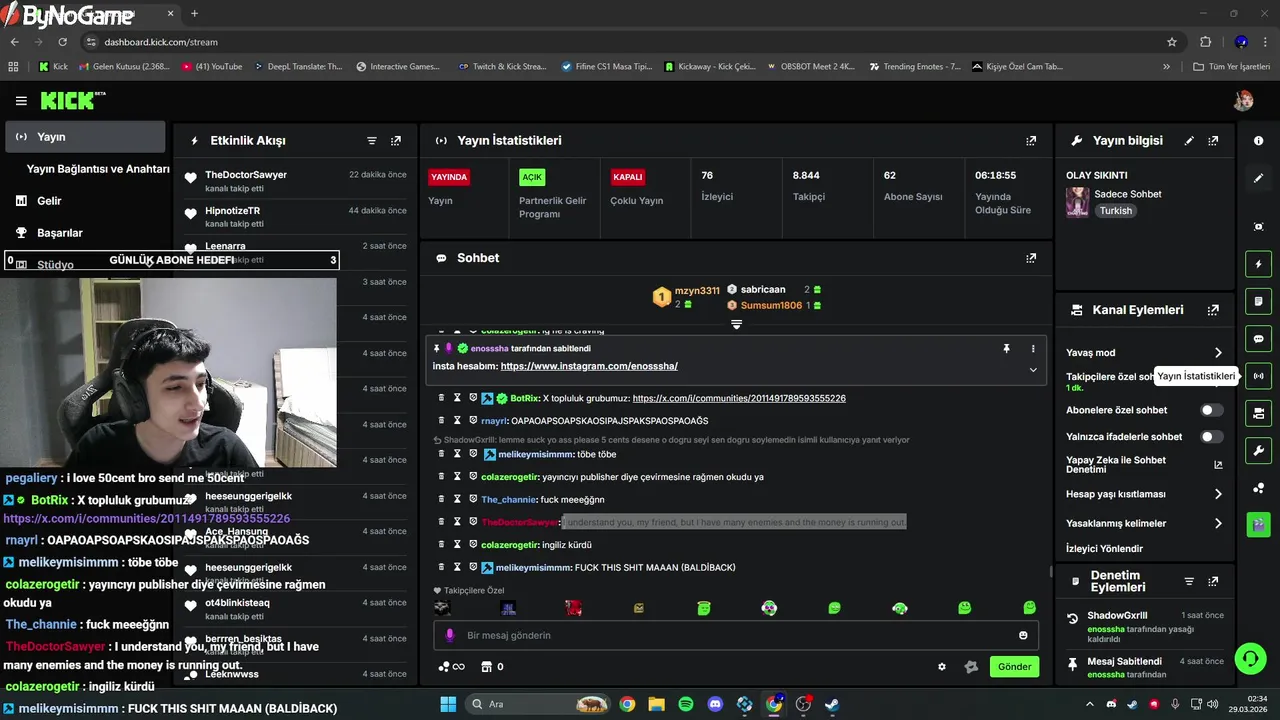Click TheDoctorSawyer in Etkinlik Akışı
Image resolution: width=1280 pixels, height=720 pixels.
(246, 175)
